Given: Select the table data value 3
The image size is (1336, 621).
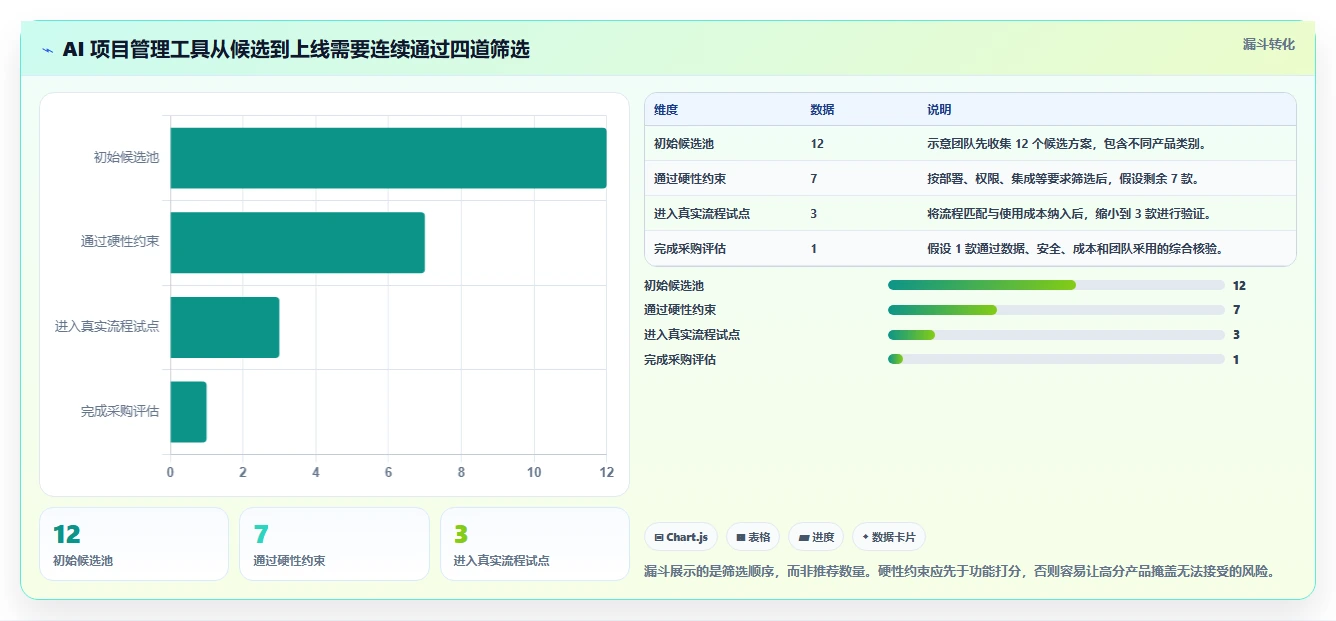Looking at the screenshot, I should point(814,214).
